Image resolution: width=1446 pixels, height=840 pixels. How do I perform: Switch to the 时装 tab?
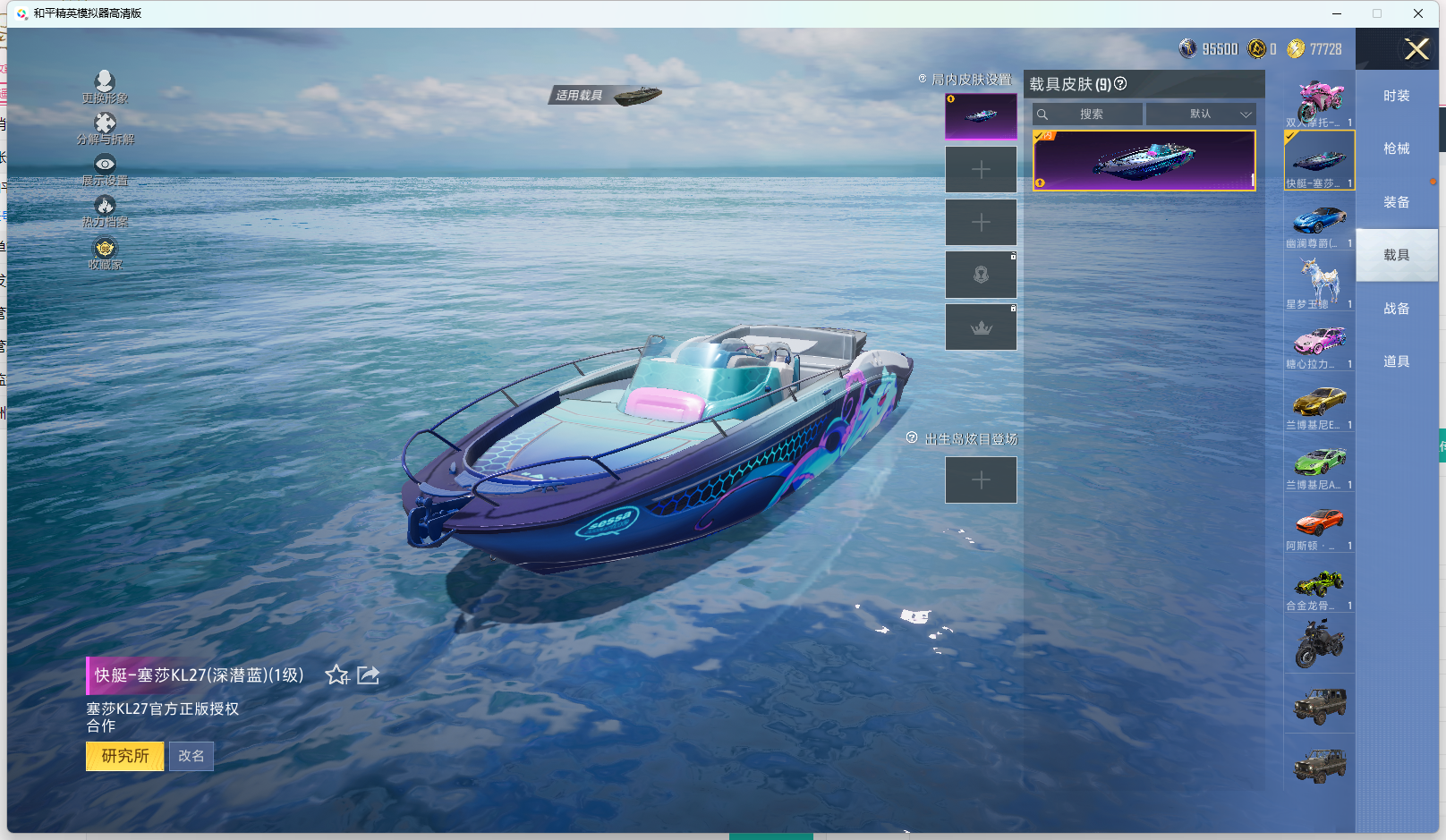[x=1396, y=96]
